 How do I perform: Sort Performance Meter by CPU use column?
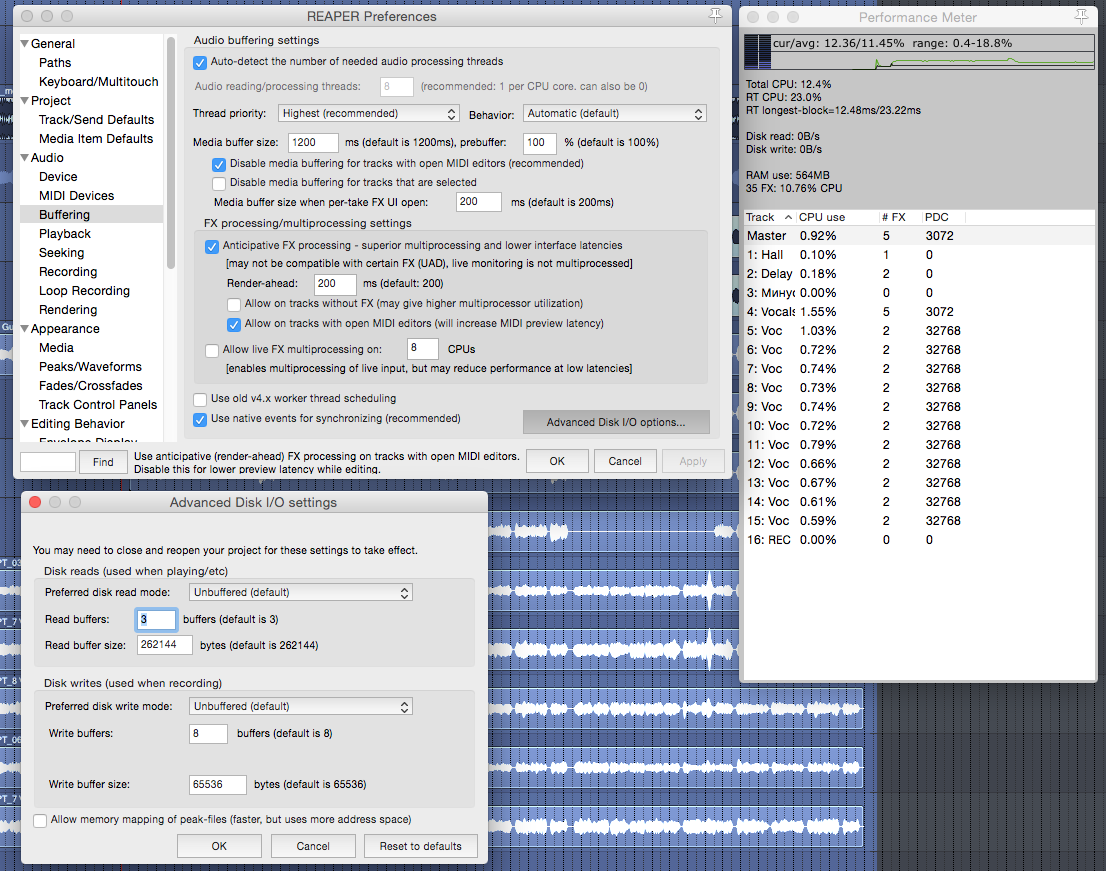(x=837, y=217)
